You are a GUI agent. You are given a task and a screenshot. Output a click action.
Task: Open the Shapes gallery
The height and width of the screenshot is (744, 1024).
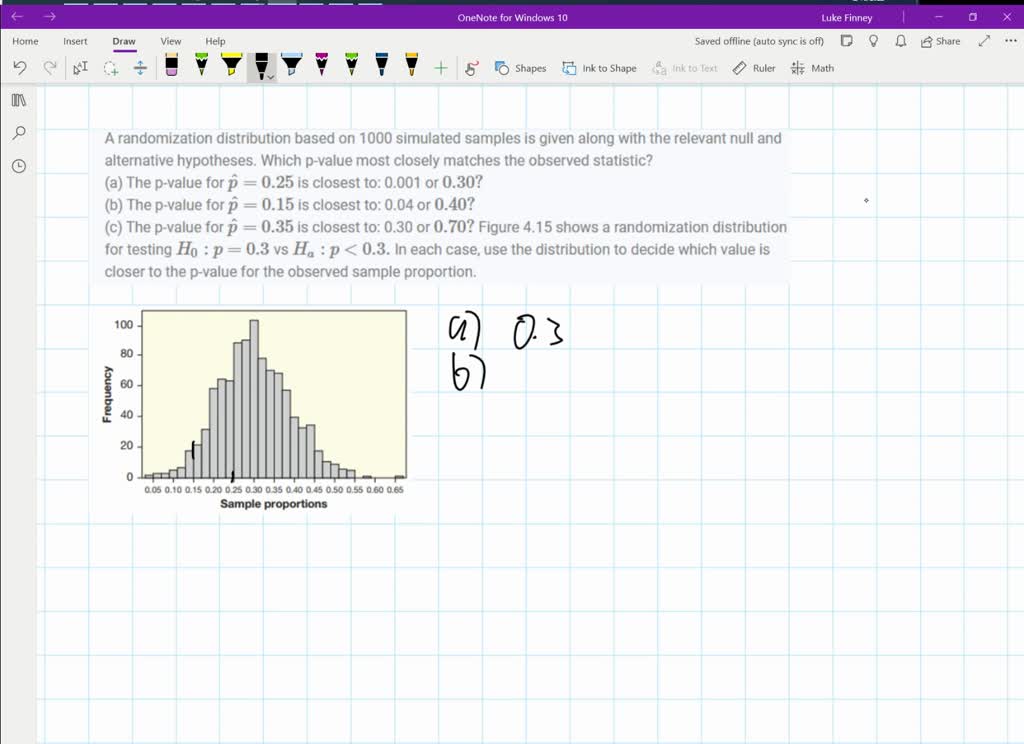(x=520, y=68)
